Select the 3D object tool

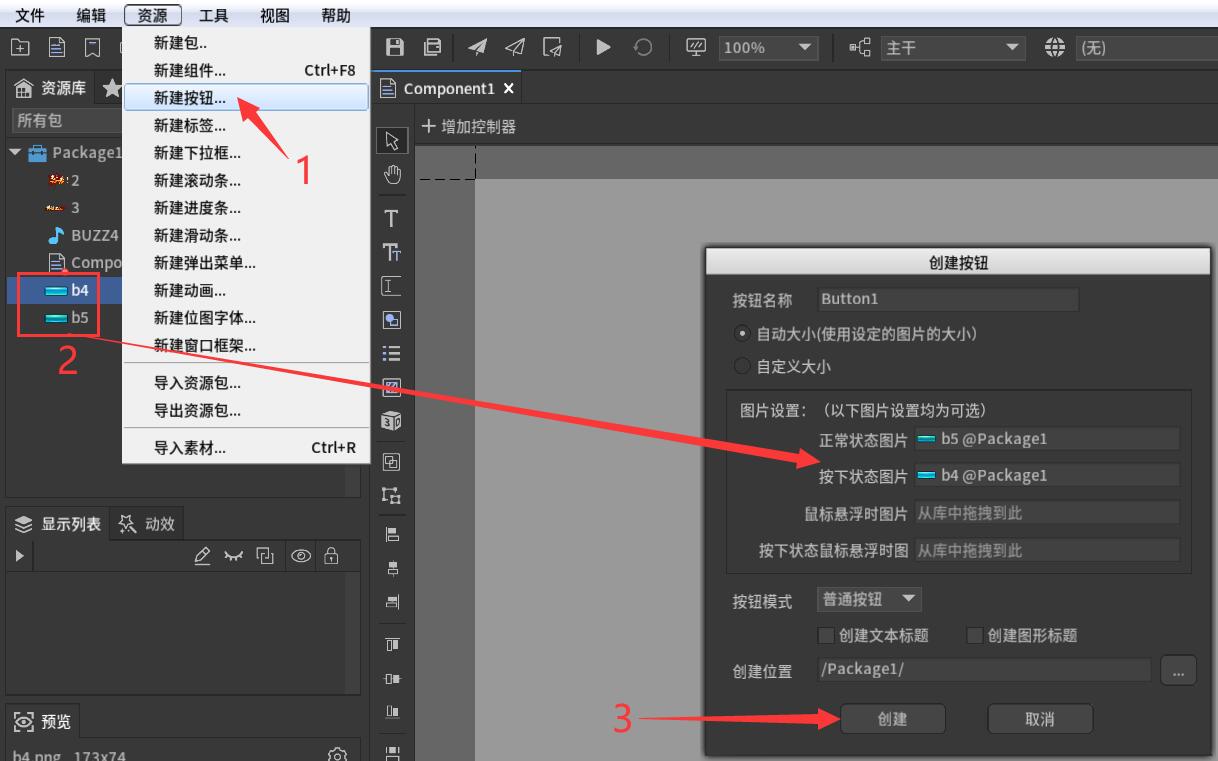(391, 423)
